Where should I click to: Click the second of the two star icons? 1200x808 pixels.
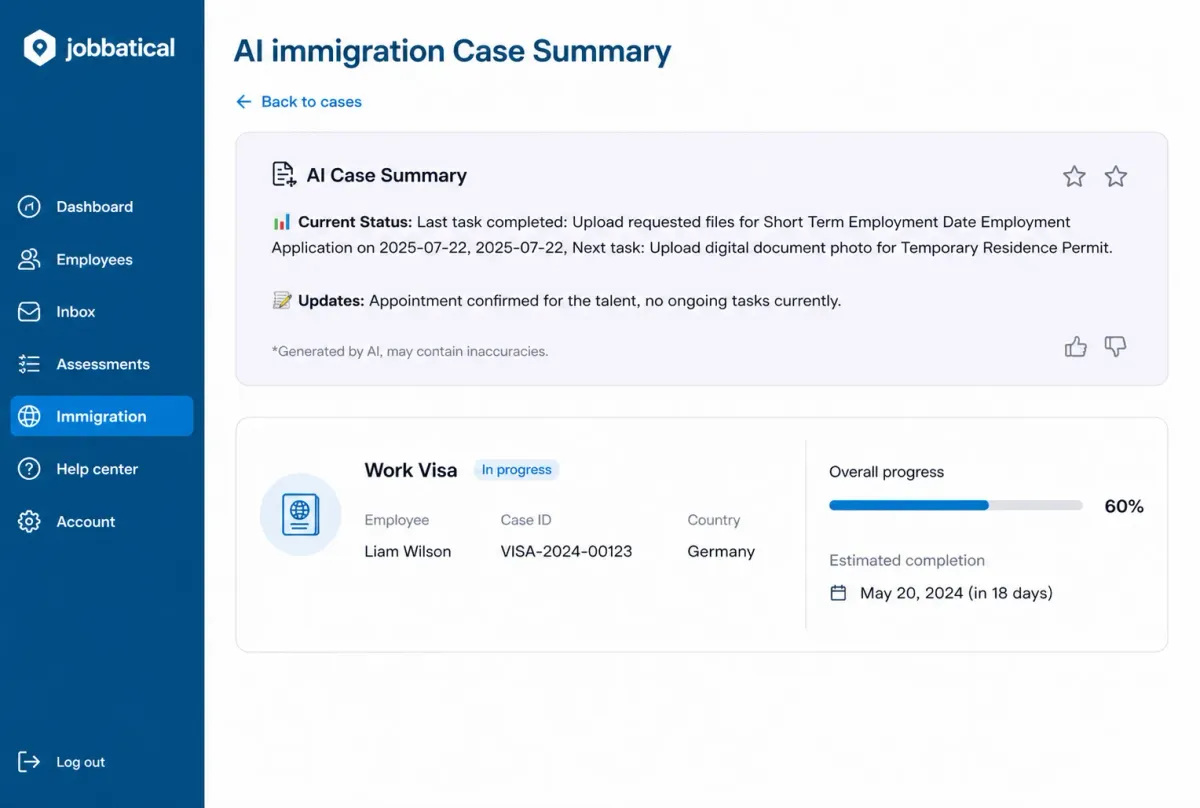pyautogui.click(x=1116, y=177)
